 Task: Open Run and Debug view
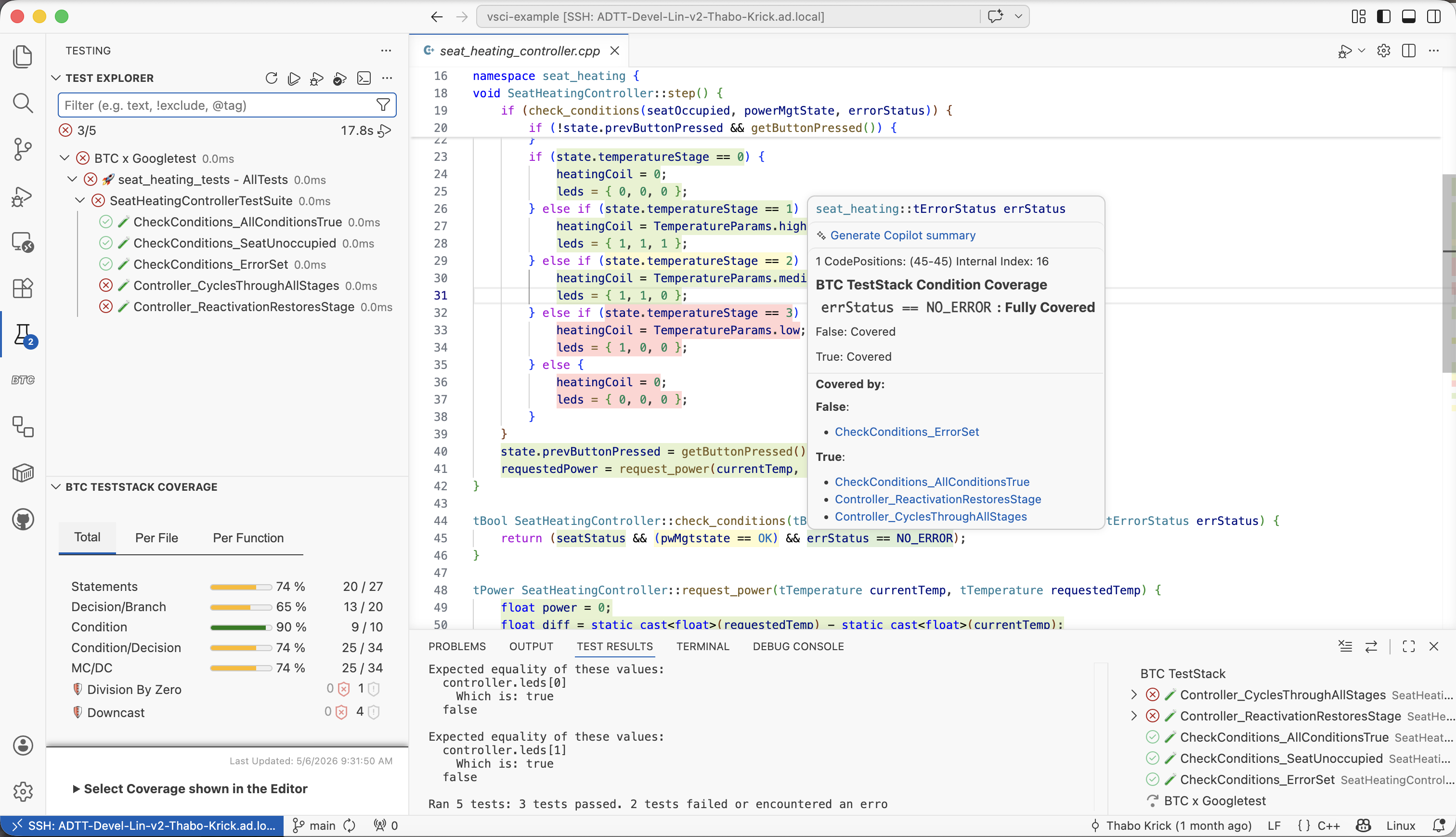click(23, 196)
